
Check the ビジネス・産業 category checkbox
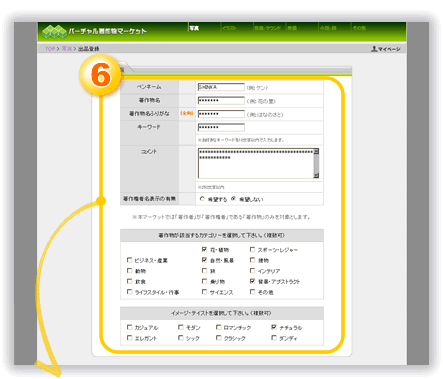(x=129, y=260)
